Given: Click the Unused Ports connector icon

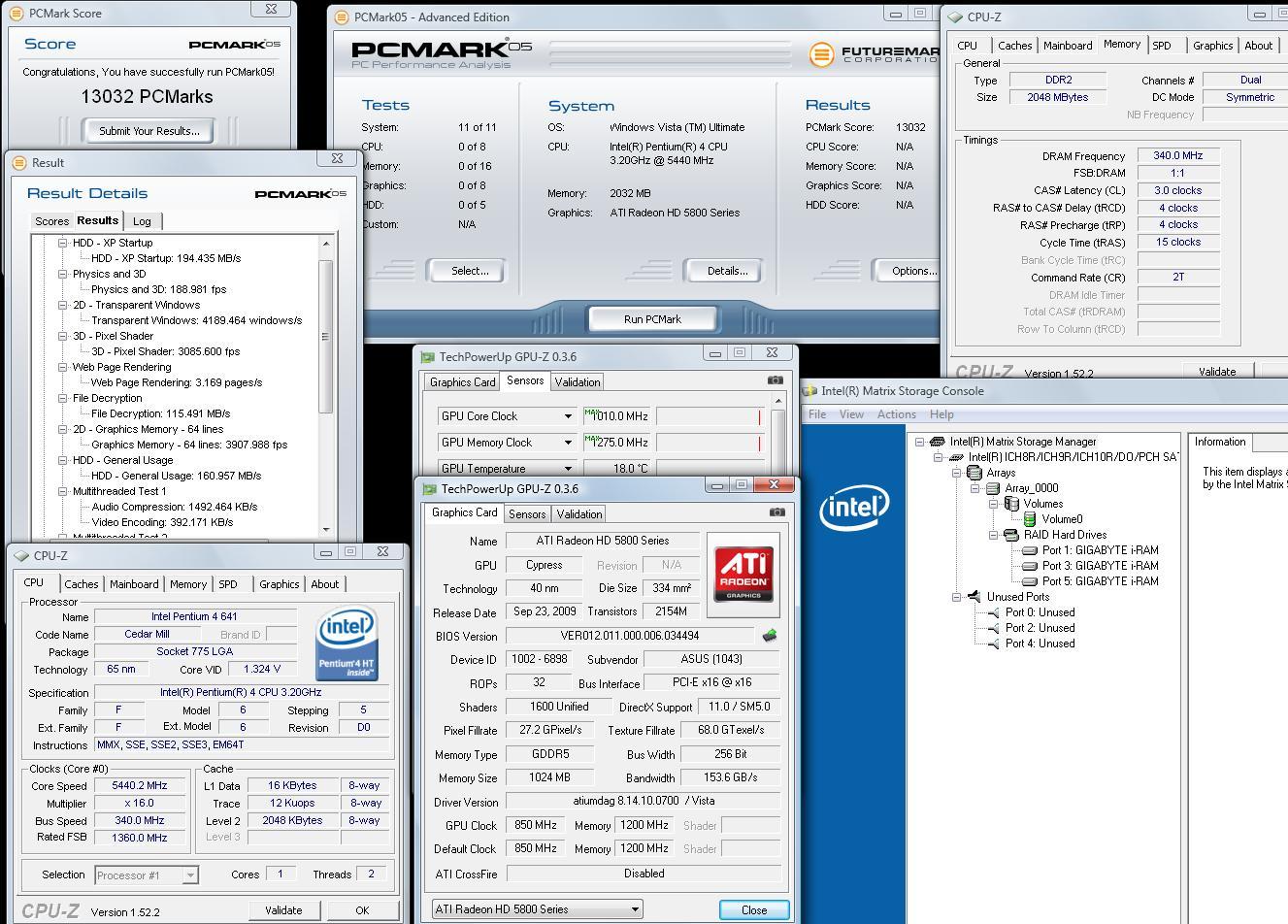Looking at the screenshot, I should [x=974, y=597].
